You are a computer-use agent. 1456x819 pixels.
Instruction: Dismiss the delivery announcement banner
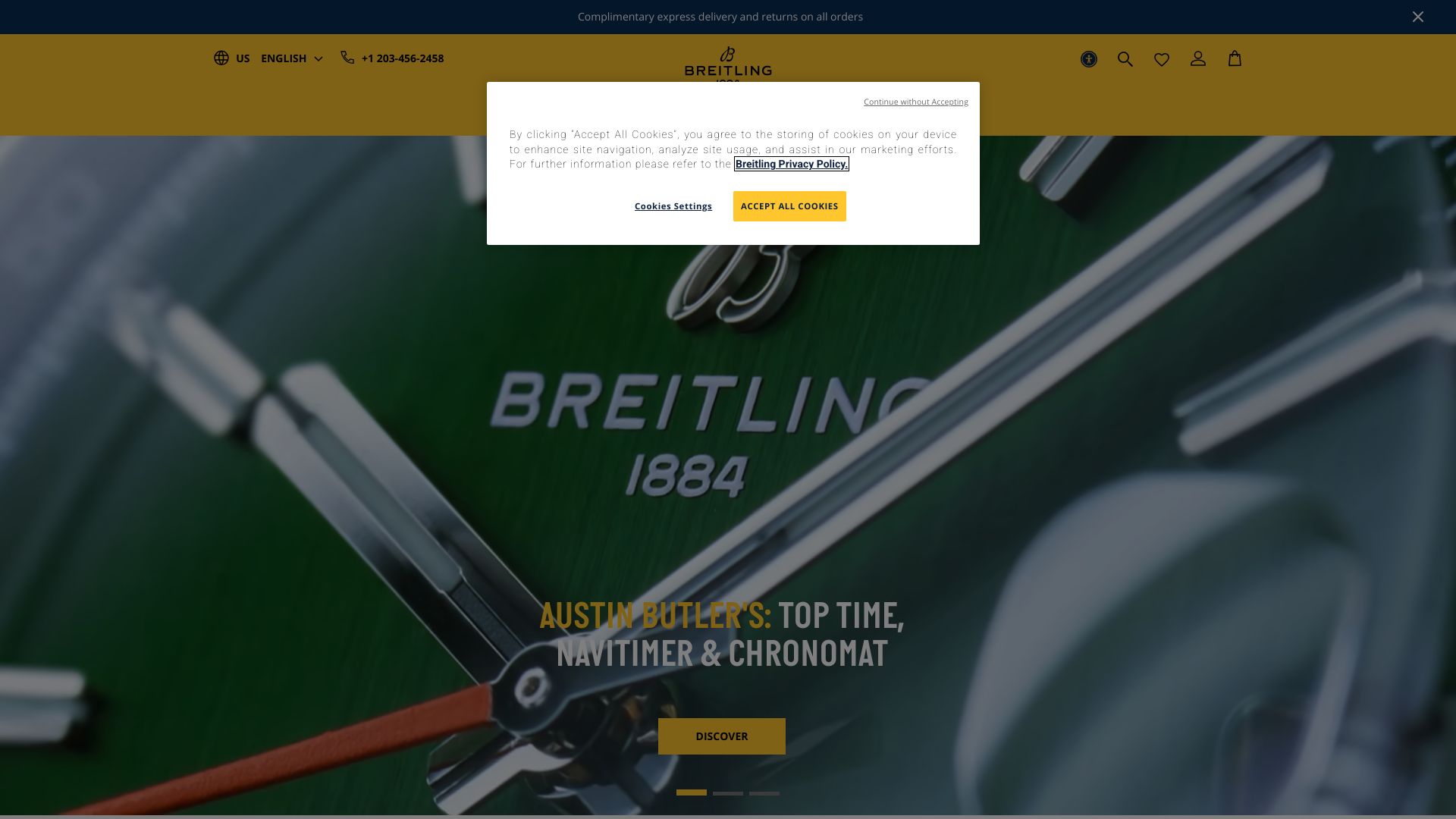pos(1418,17)
